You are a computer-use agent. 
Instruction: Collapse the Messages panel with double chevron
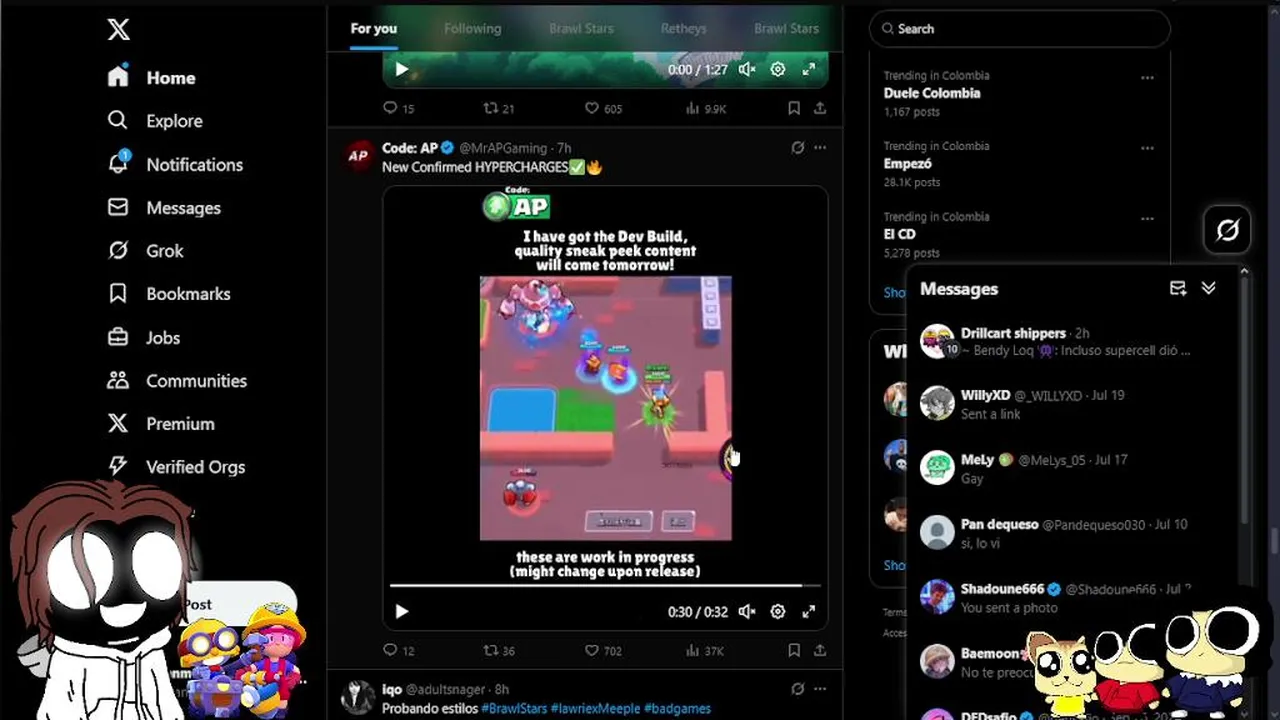click(x=1209, y=288)
